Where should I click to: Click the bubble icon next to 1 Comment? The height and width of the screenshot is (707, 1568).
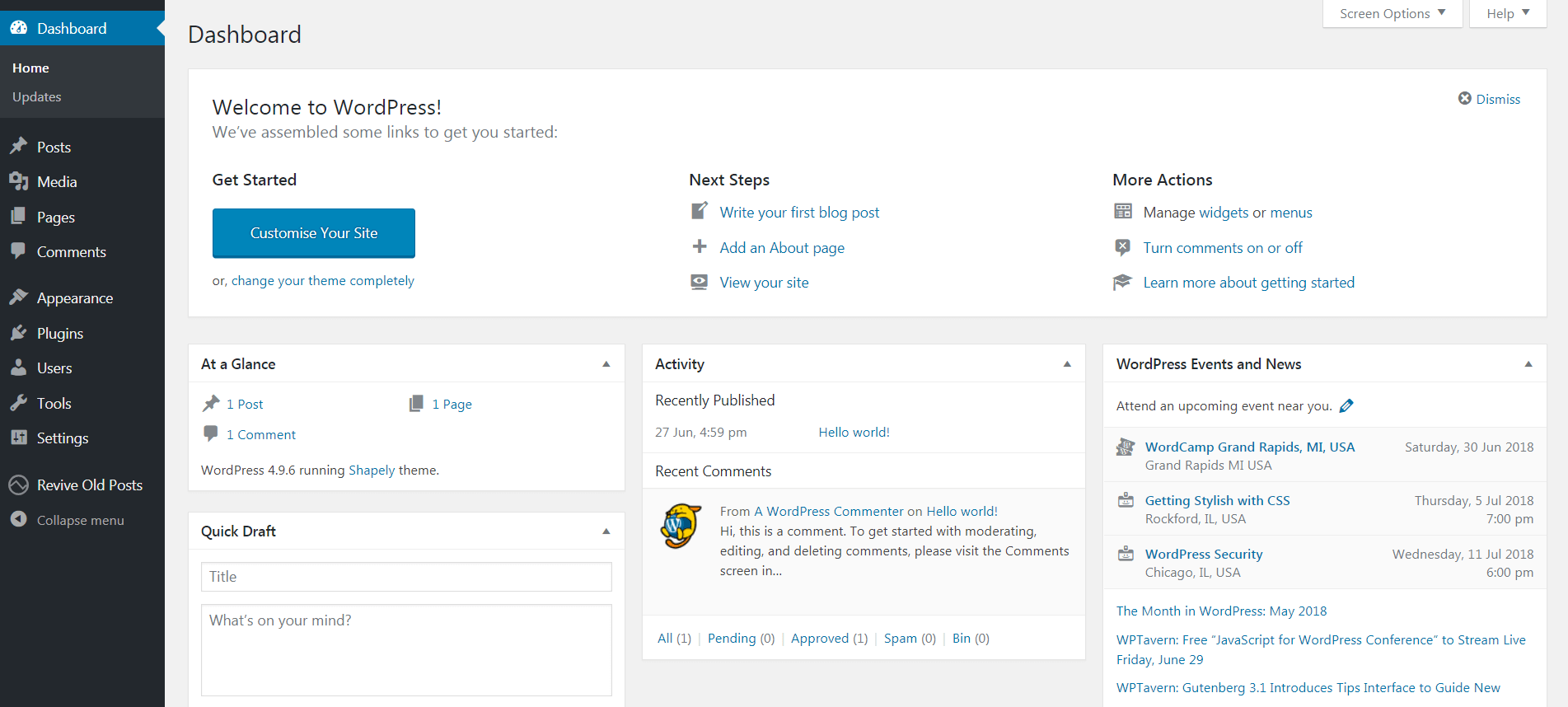point(211,433)
